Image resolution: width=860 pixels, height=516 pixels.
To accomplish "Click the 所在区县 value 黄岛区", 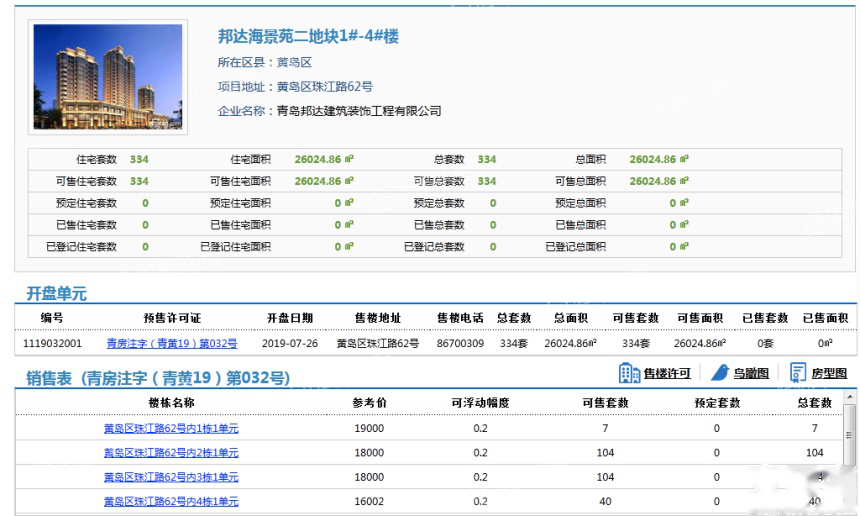I will click(x=294, y=63).
